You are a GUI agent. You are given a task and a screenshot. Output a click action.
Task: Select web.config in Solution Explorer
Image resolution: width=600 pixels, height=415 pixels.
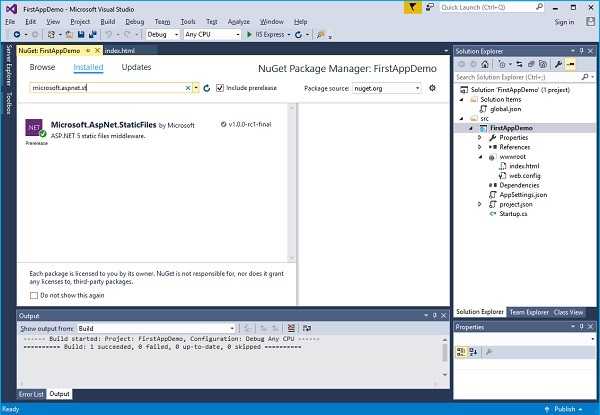click(x=524, y=176)
